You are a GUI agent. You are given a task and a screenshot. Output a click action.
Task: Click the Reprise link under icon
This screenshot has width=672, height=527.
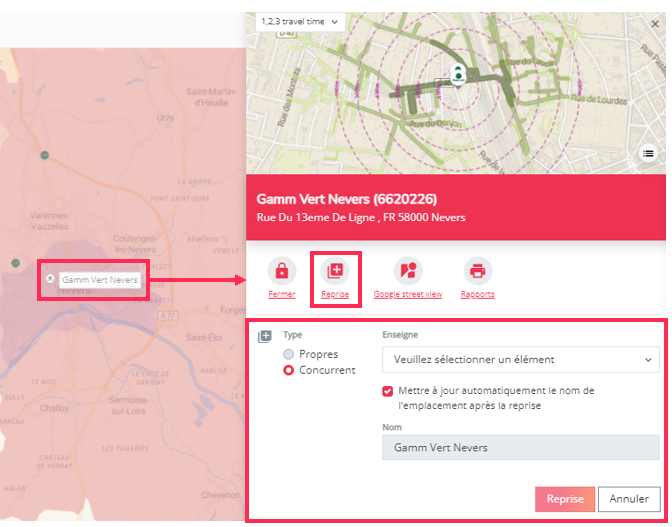[335, 294]
